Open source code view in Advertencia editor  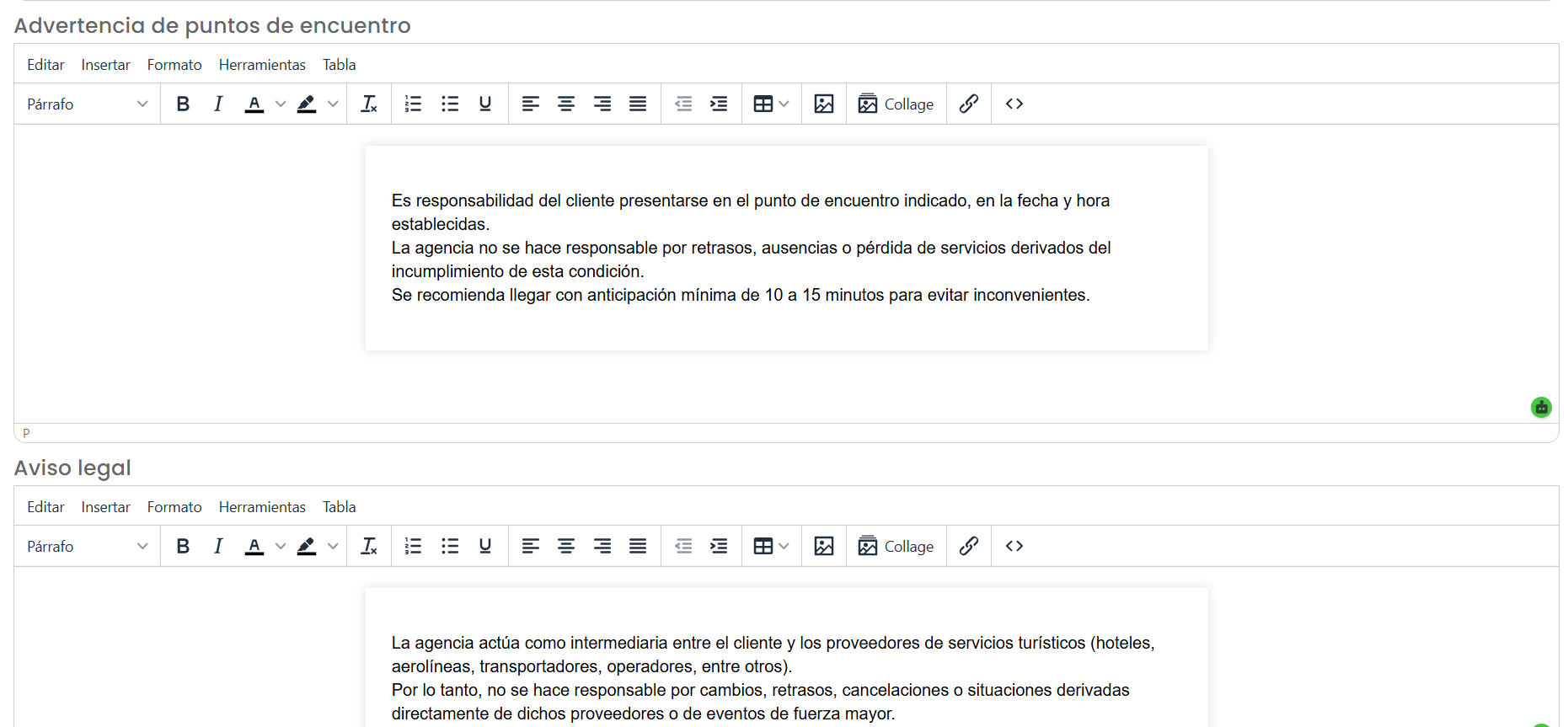pos(1014,104)
